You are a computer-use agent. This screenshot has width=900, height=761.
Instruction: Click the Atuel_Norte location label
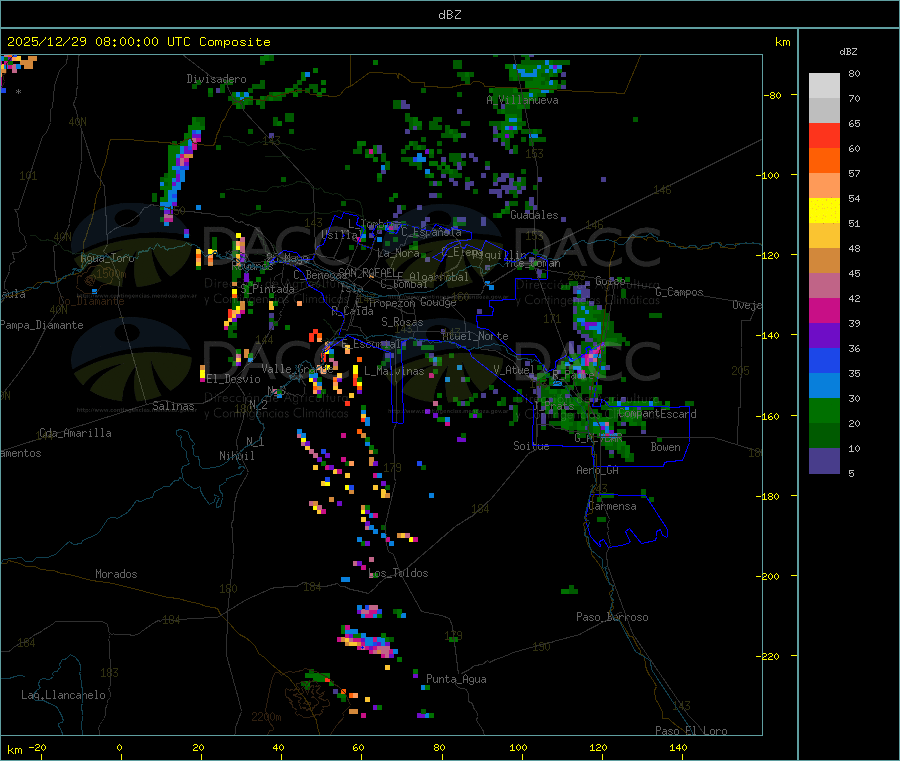click(x=475, y=336)
